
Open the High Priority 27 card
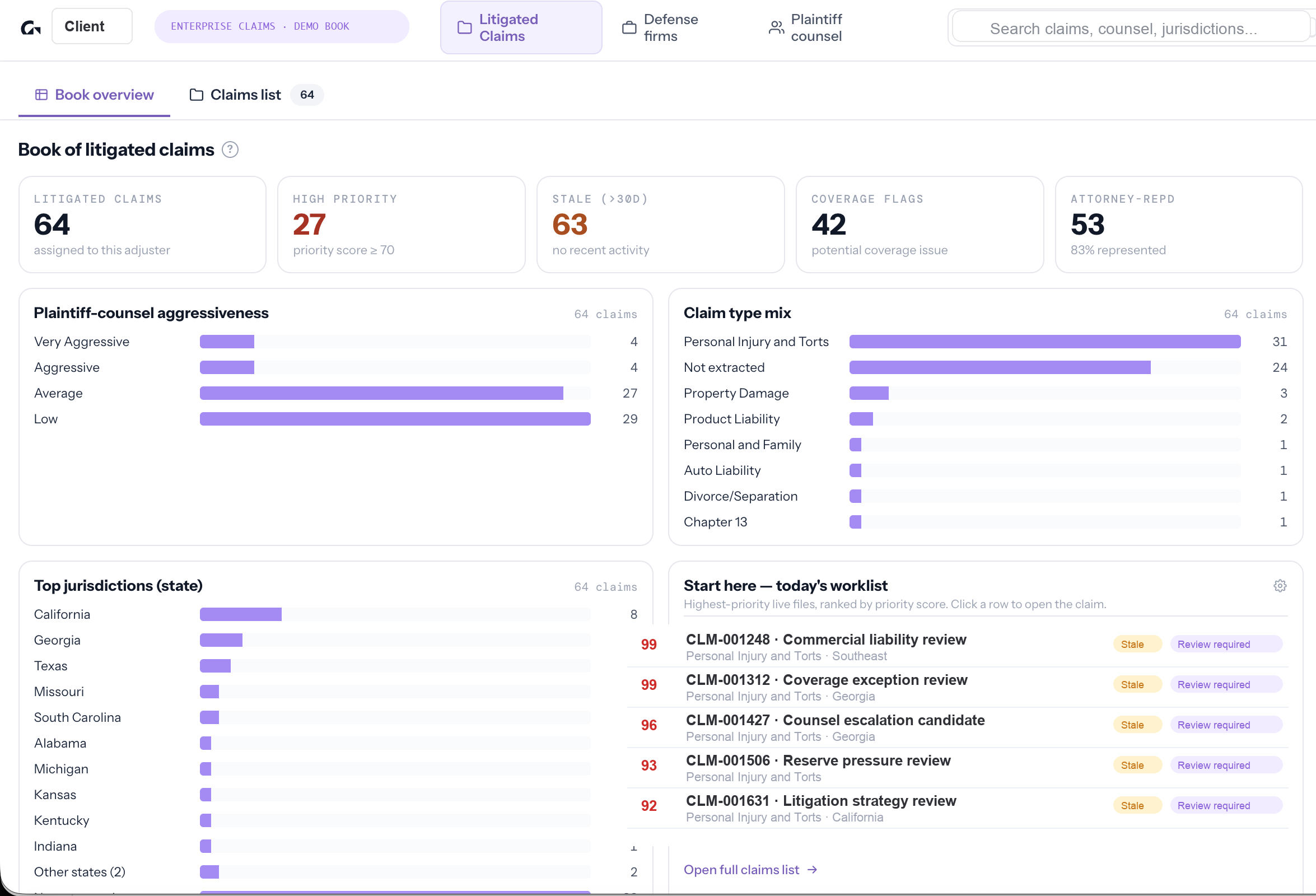coord(402,225)
